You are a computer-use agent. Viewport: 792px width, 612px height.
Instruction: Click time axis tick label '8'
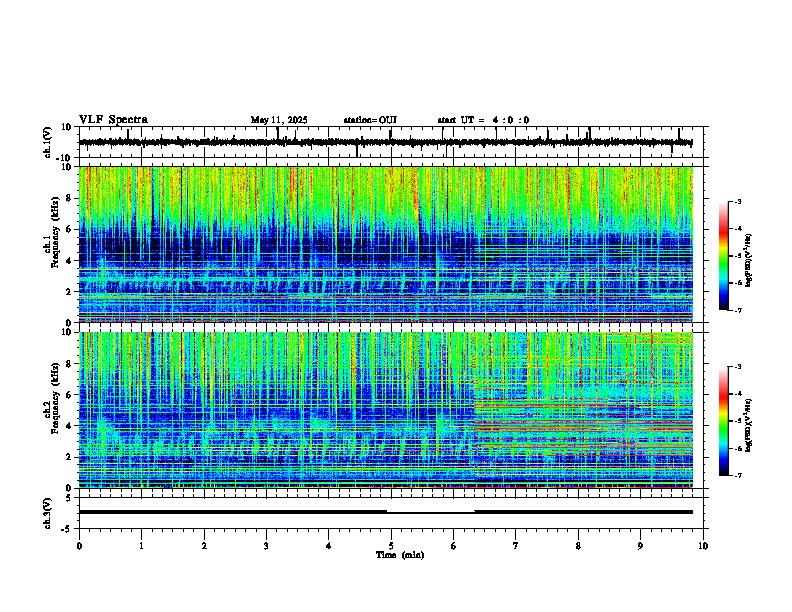[578, 546]
